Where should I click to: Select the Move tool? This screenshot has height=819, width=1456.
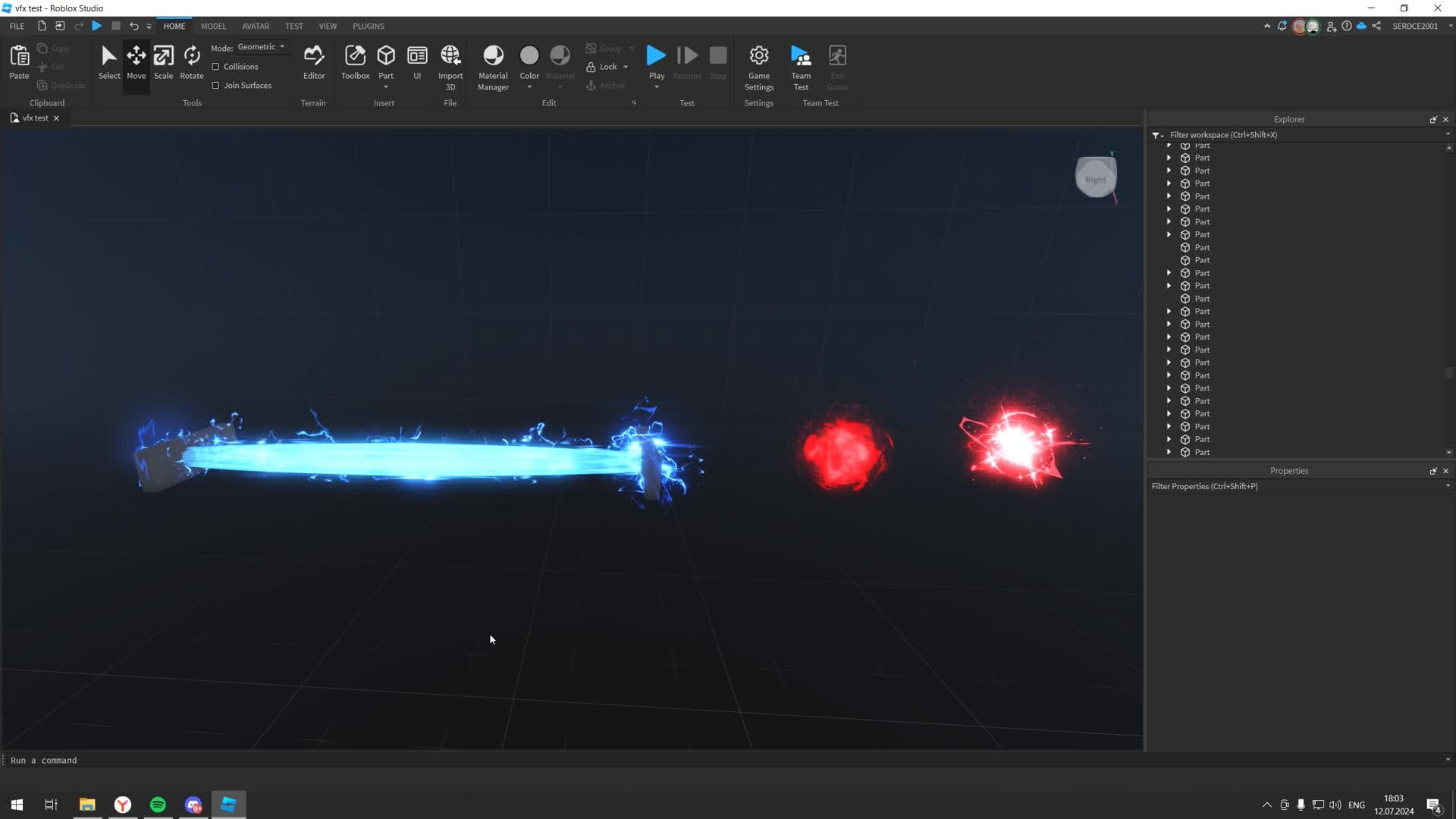(136, 64)
